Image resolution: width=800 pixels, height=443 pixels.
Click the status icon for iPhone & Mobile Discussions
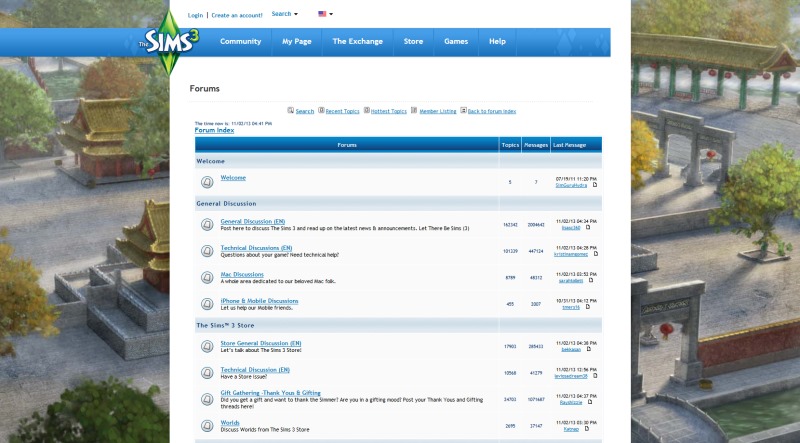point(207,304)
